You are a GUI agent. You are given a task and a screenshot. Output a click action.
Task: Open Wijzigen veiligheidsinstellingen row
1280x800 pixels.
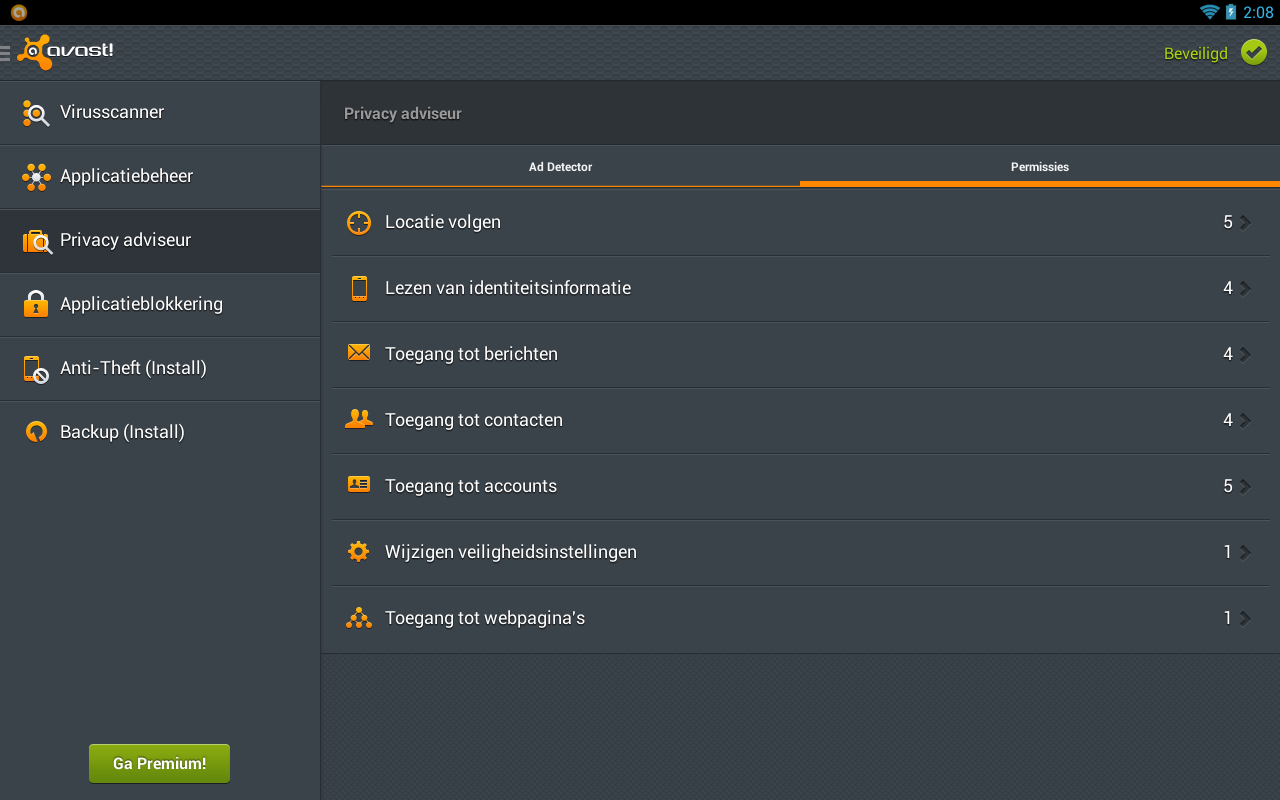tap(800, 552)
